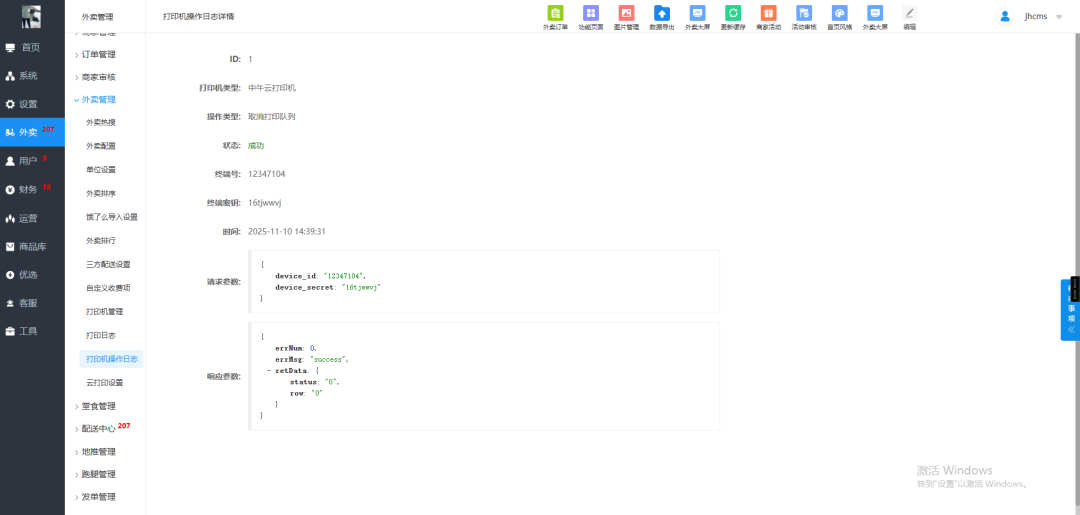Select the 打印日志 sidebar entry
The height and width of the screenshot is (515, 1080).
pyautogui.click(x=101, y=335)
